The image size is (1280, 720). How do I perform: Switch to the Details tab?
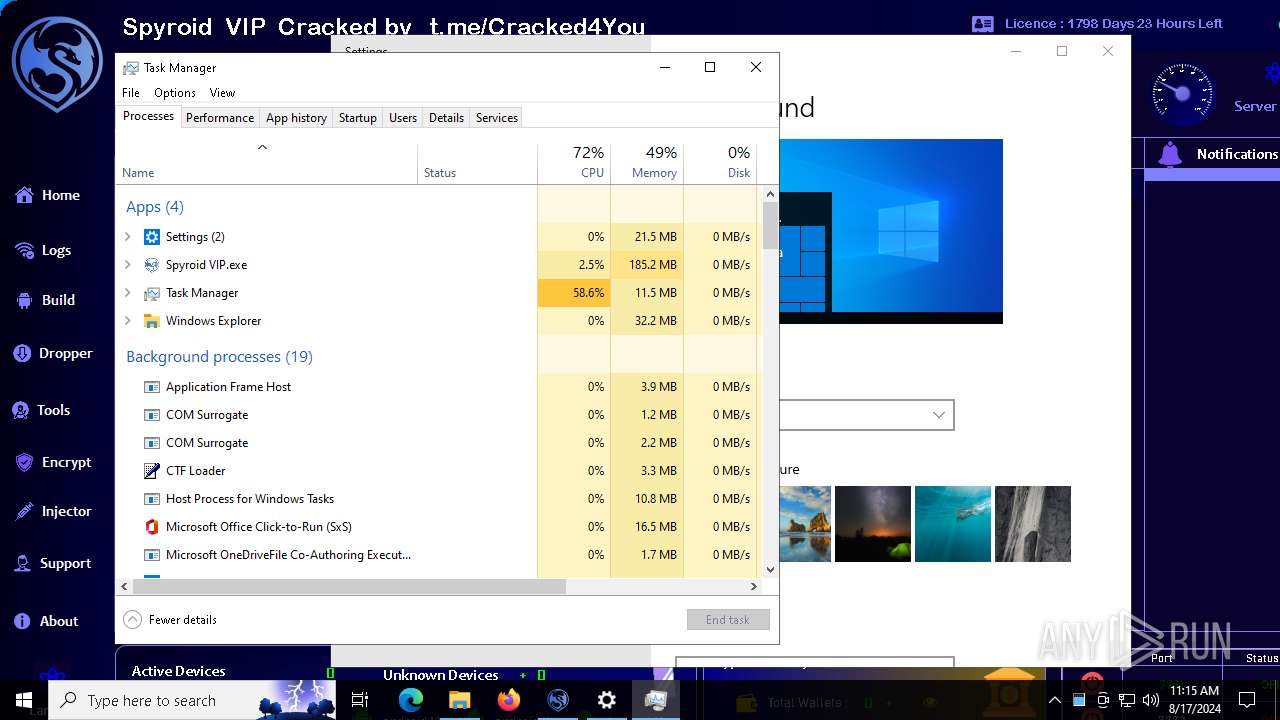pos(446,118)
